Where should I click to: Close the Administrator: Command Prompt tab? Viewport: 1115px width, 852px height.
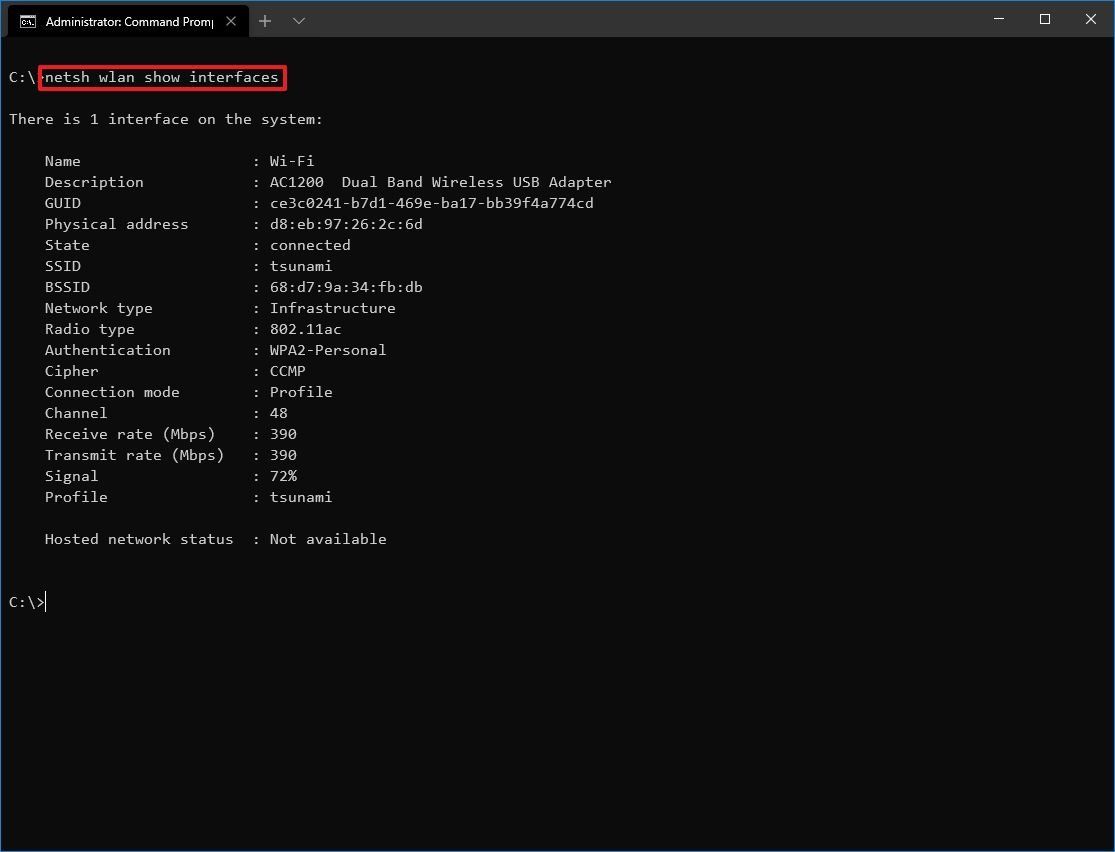tap(231, 21)
